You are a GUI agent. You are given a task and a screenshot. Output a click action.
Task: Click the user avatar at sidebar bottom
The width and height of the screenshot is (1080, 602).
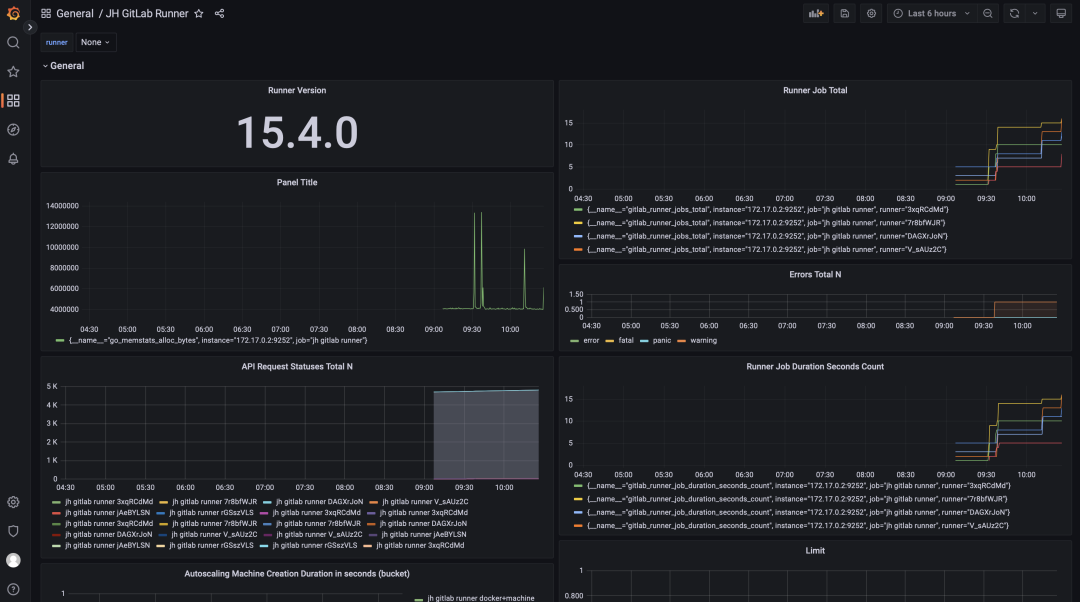[13, 560]
